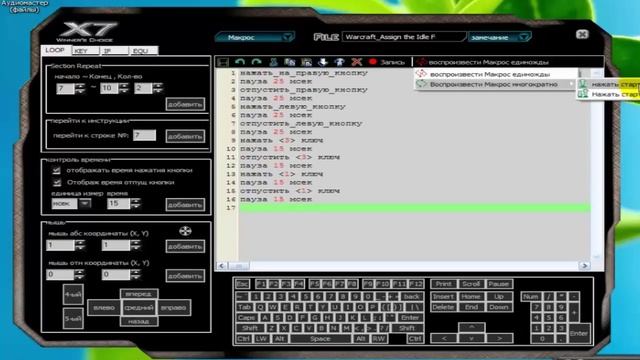
Task: Click the back key on virtual keyboard
Action: pos(412,297)
